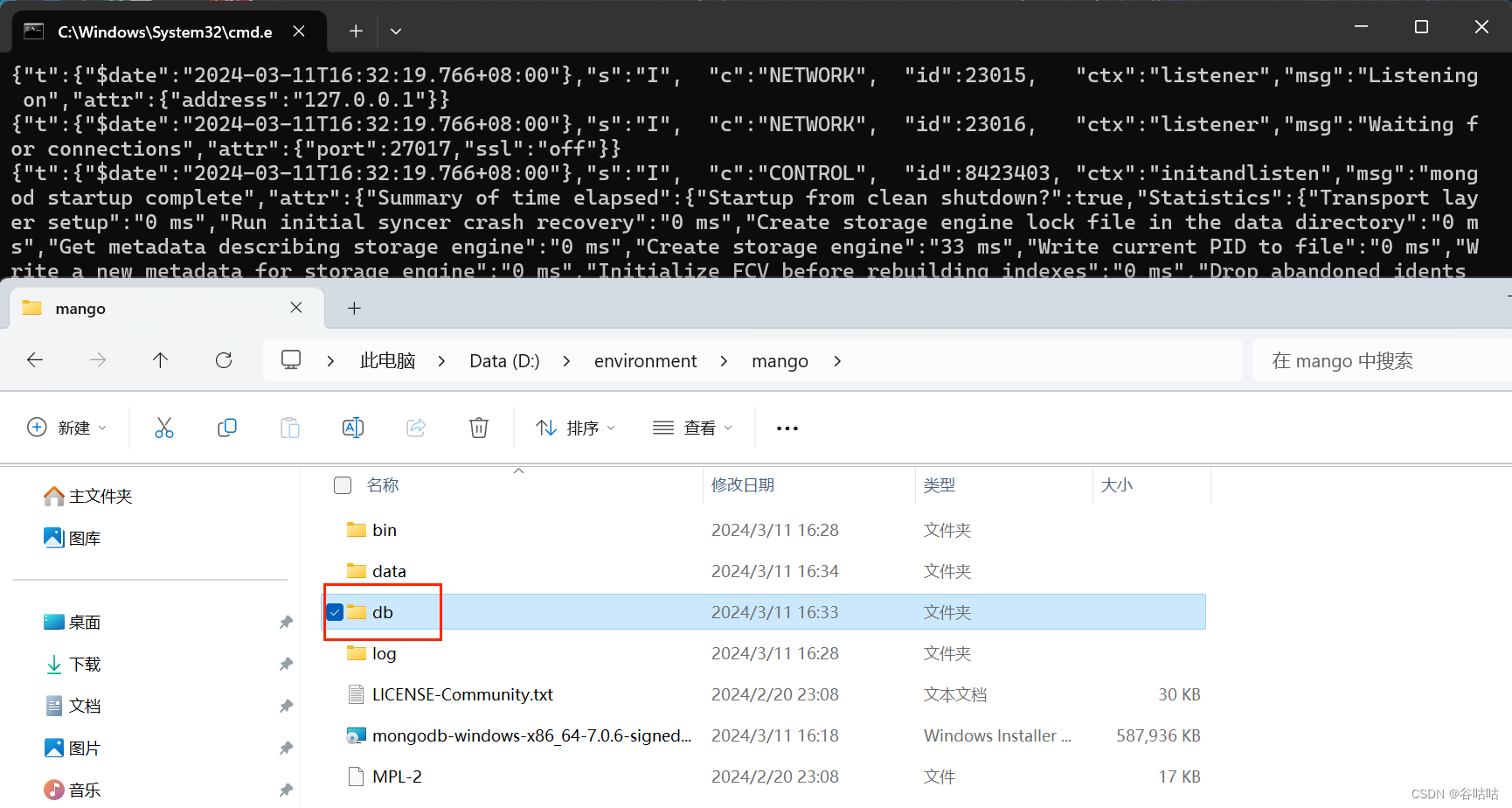This screenshot has width=1512, height=808.
Task: Click the Paste clipboard icon in Explorer toolbar
Action: [290, 428]
